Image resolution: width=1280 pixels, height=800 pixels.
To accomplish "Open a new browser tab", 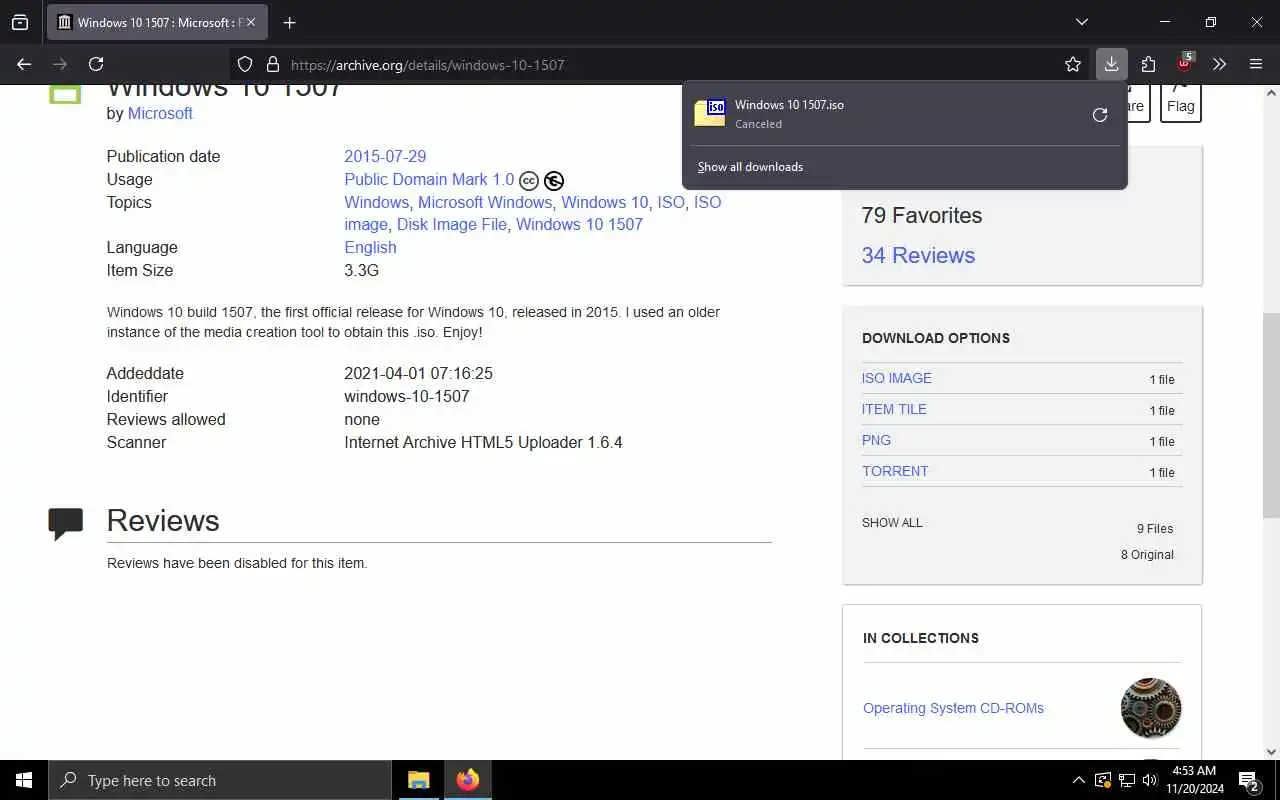I will (x=289, y=22).
